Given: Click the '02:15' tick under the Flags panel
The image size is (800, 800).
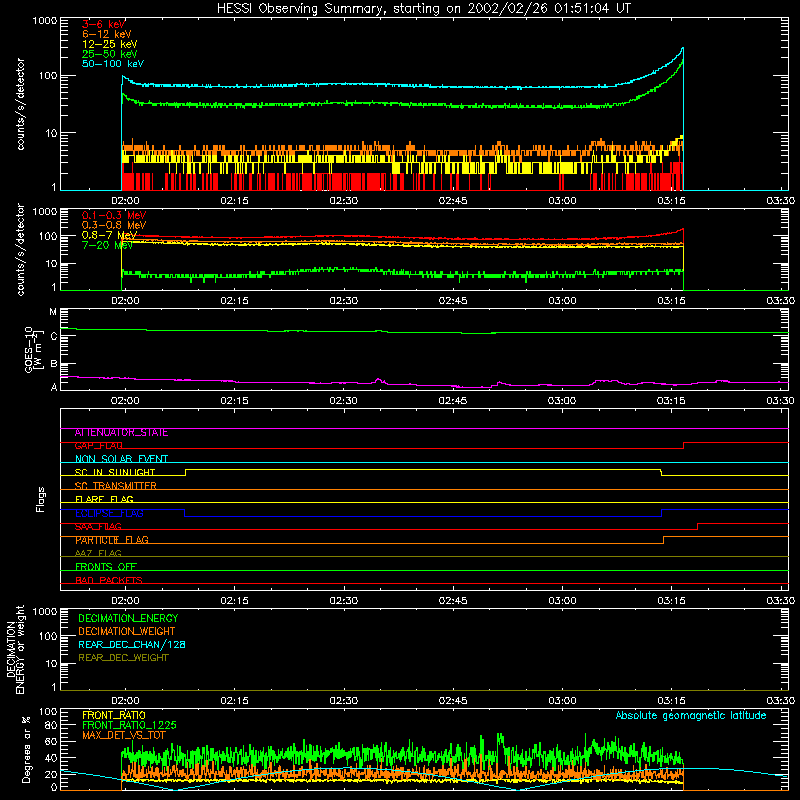Looking at the screenshot, I should pyautogui.click(x=235, y=601).
